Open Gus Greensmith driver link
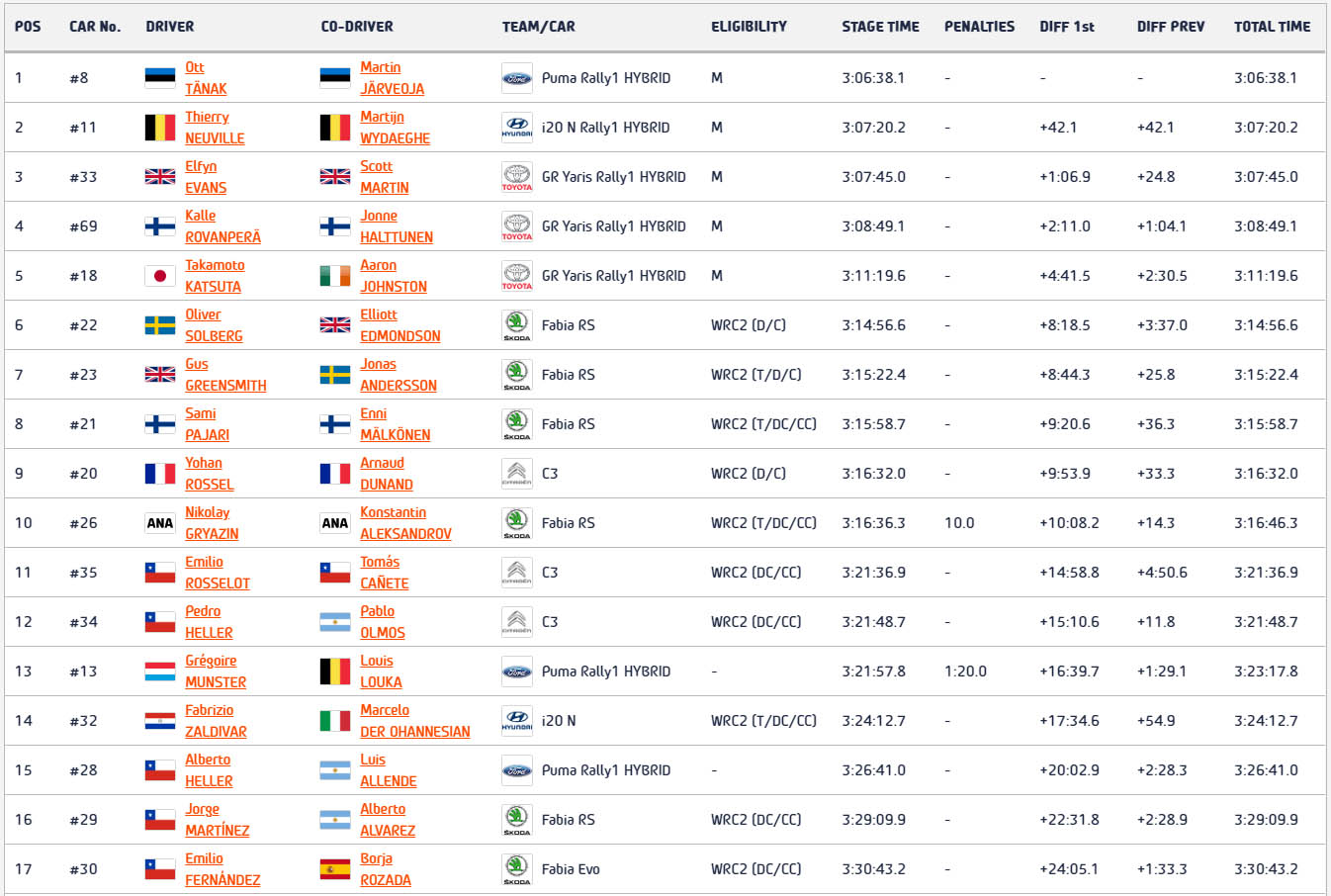Viewport: 1331px width, 896px height. pos(225,375)
